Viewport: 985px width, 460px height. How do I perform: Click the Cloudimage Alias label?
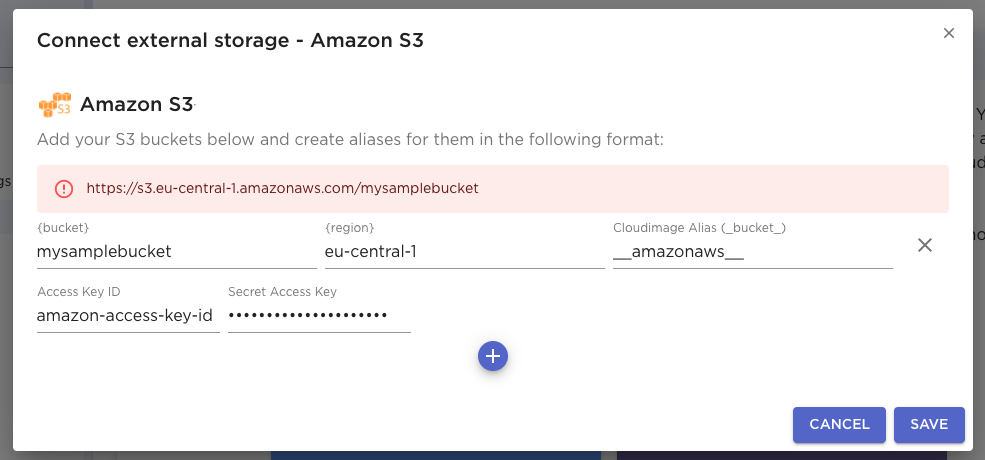pyautogui.click(x=700, y=228)
